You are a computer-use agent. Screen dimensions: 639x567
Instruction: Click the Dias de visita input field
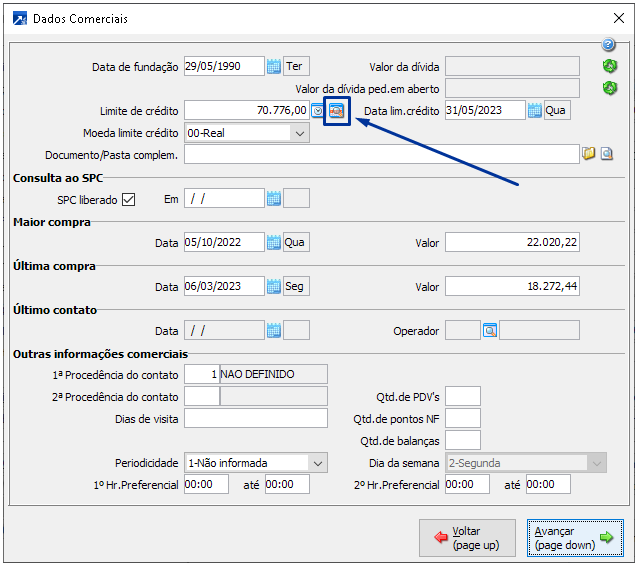(256, 418)
